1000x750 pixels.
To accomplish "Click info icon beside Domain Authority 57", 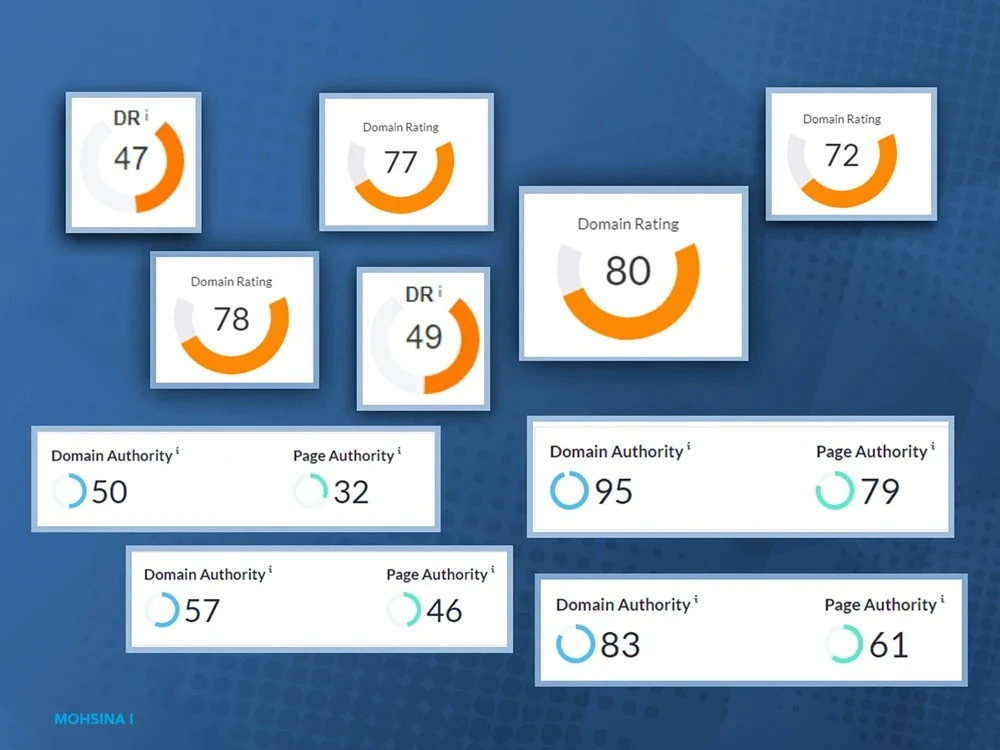I will tap(270, 569).
